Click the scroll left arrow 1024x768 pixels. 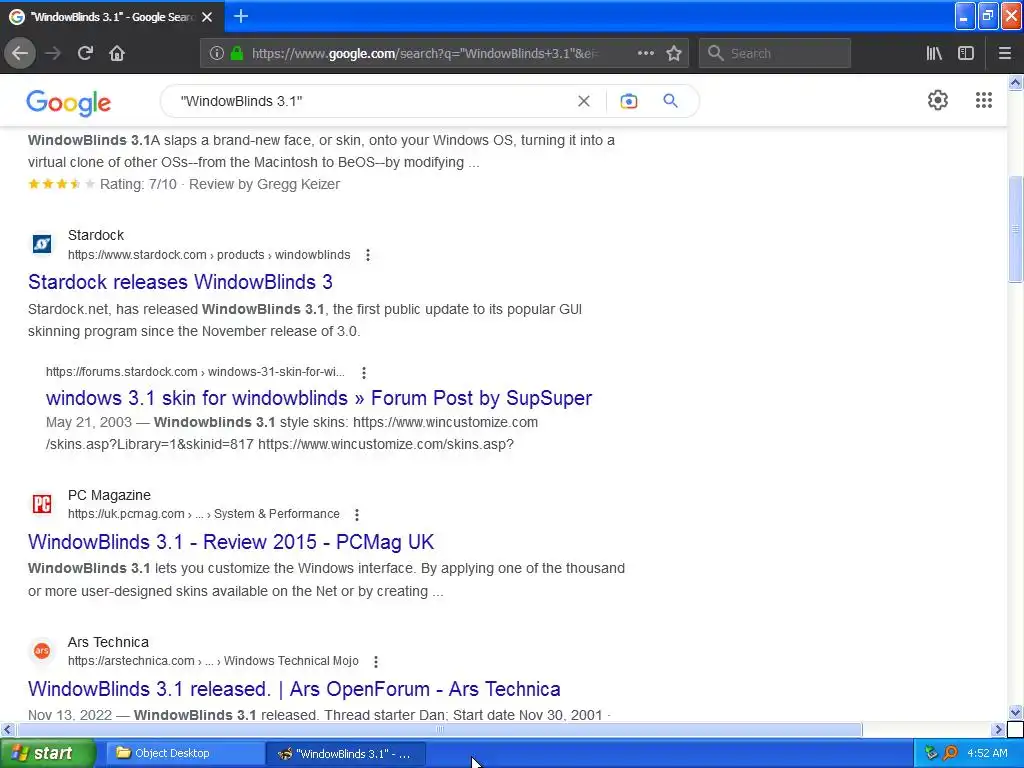[x=7, y=729]
